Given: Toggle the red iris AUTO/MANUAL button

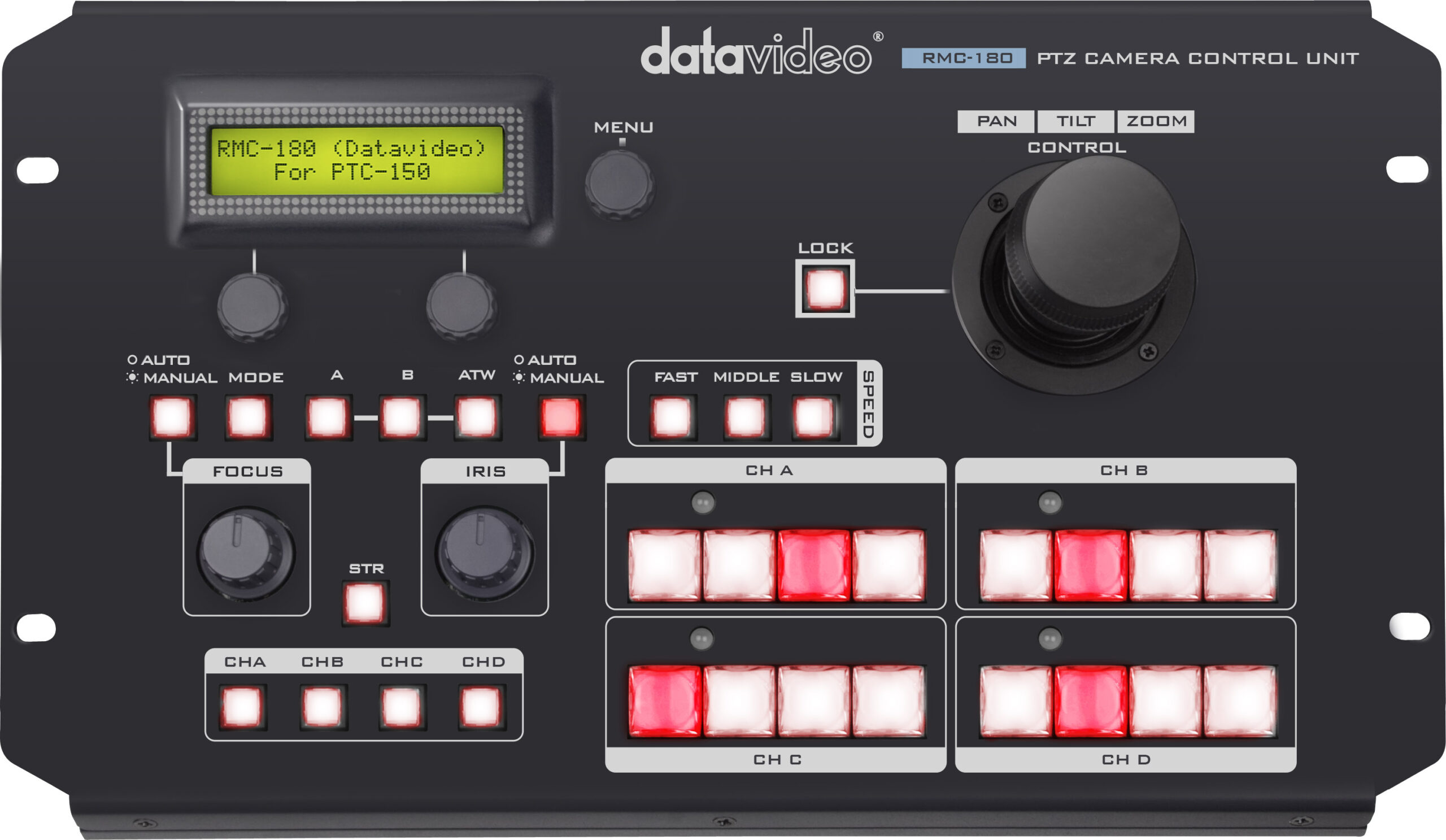Looking at the screenshot, I should 562,417.
